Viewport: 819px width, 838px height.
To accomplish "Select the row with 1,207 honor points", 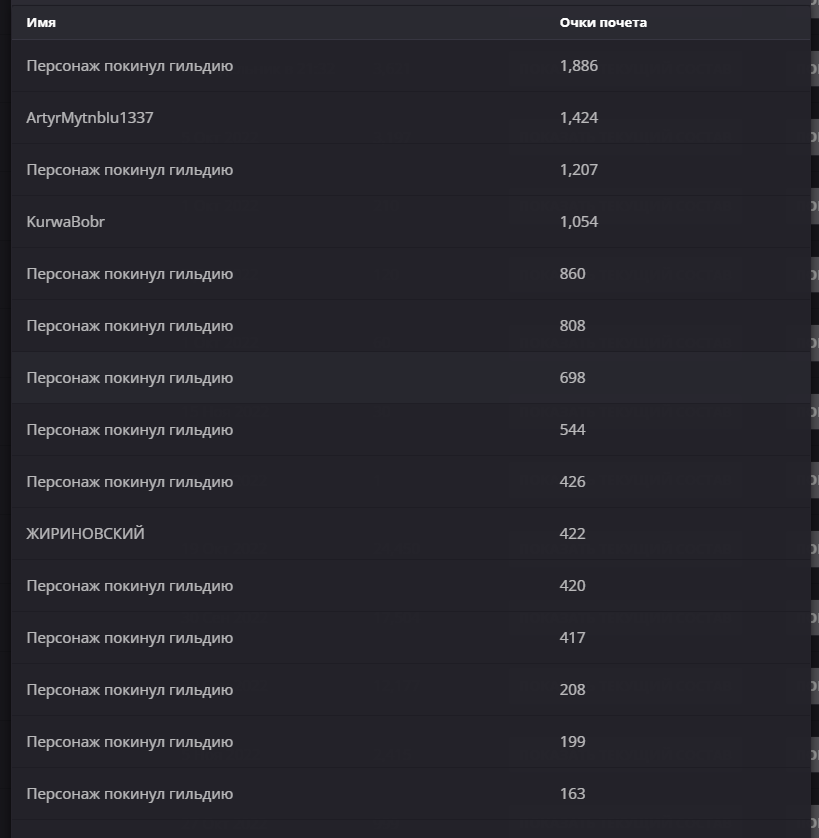I will tap(411, 170).
